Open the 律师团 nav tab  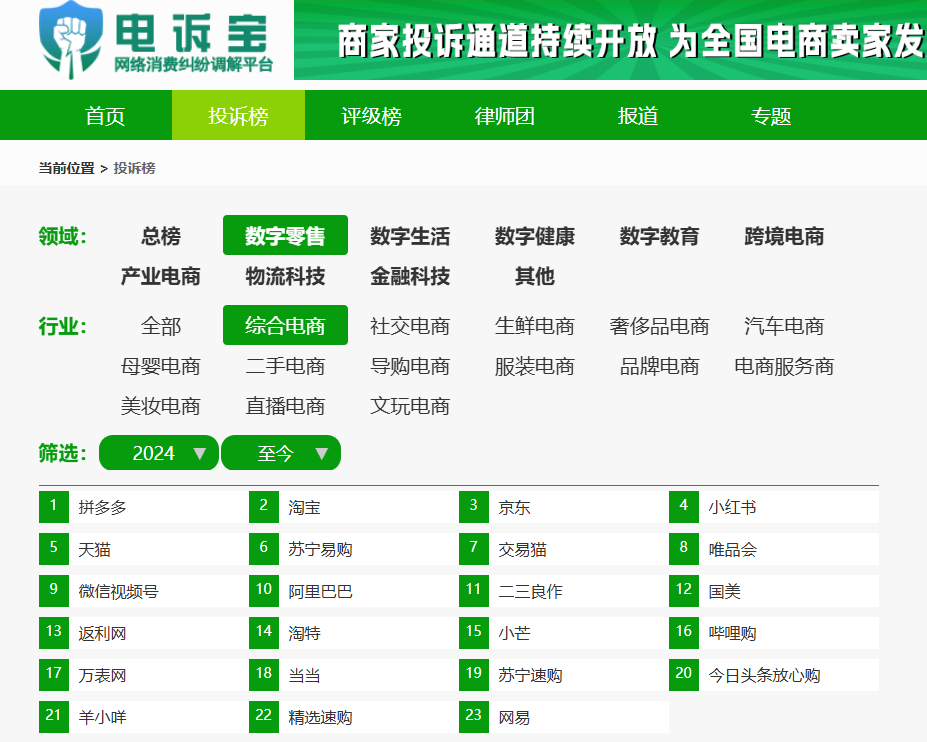pos(504,115)
